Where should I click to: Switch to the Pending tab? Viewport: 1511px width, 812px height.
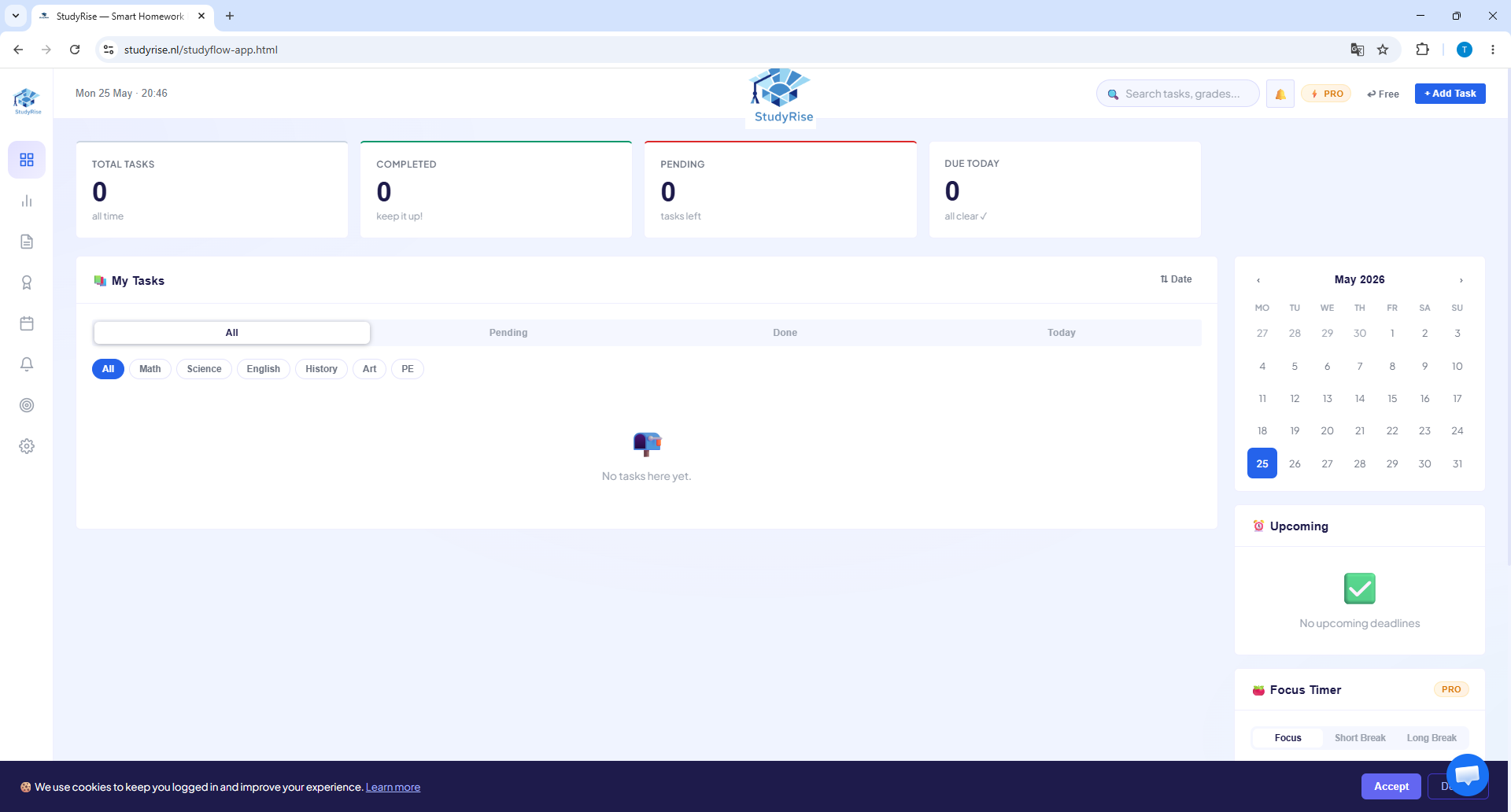coord(508,333)
